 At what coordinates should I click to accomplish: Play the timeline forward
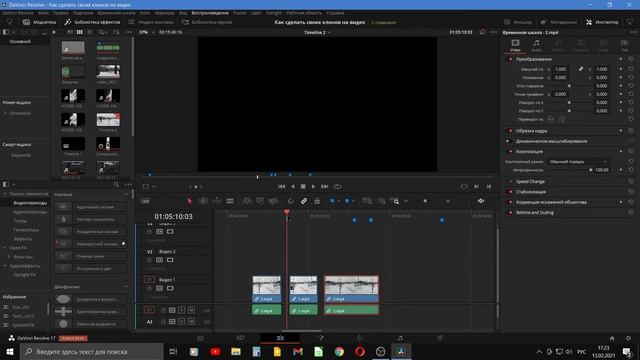coord(313,186)
